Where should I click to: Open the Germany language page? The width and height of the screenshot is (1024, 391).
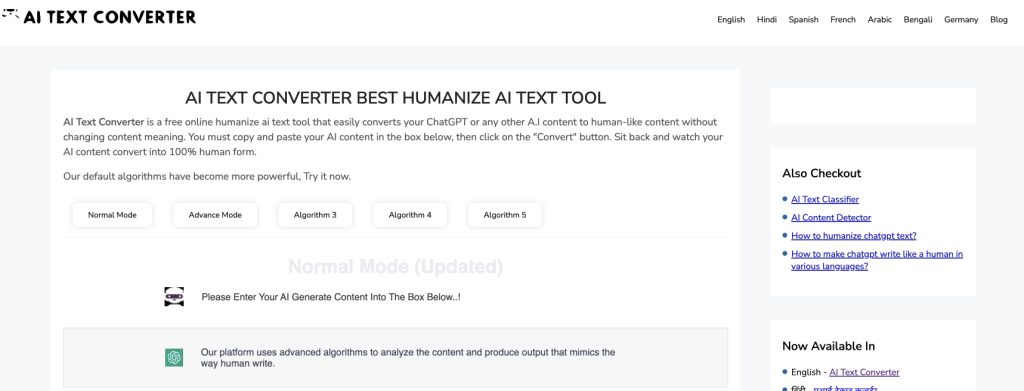(x=961, y=20)
